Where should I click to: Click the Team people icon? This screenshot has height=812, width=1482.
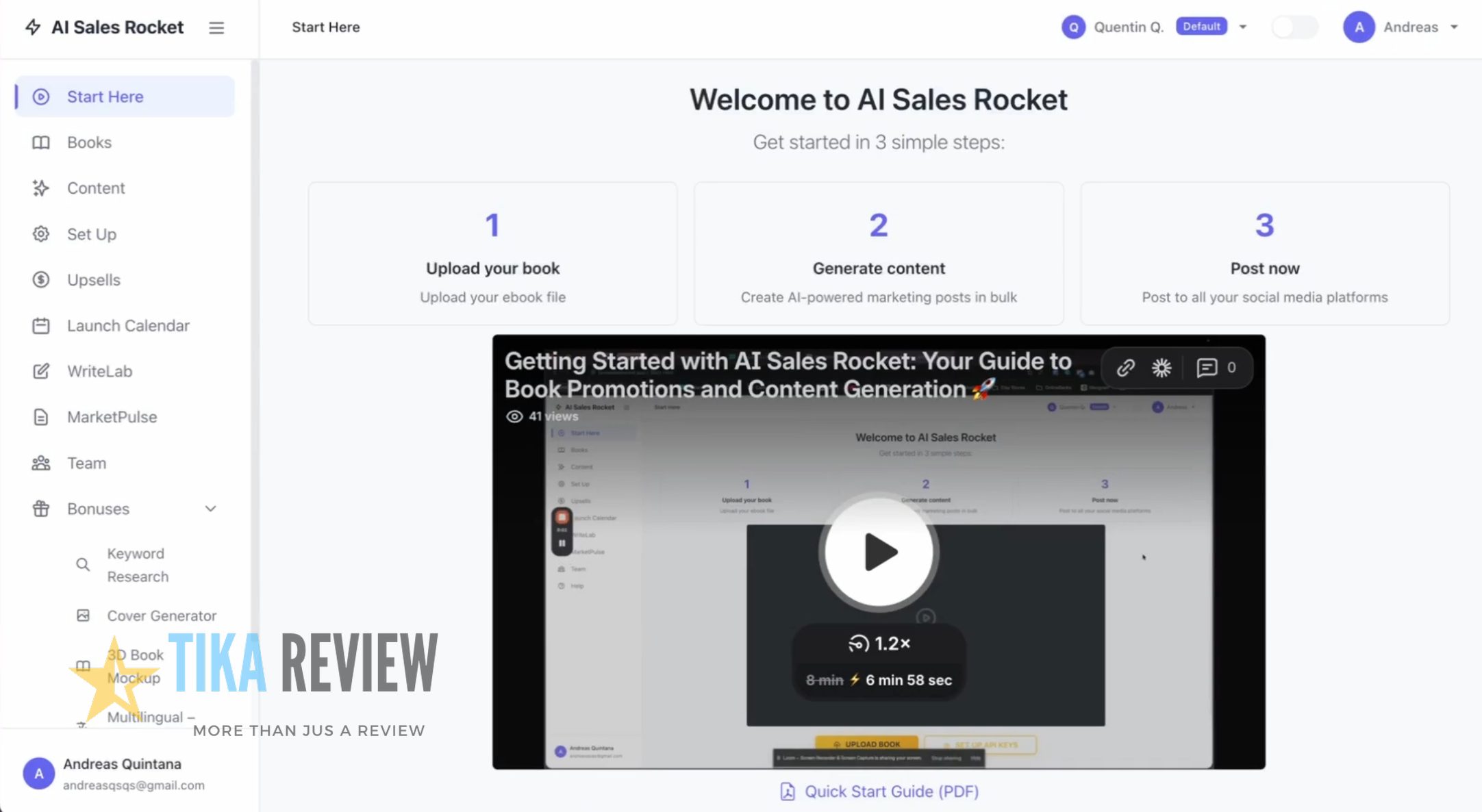(x=40, y=463)
